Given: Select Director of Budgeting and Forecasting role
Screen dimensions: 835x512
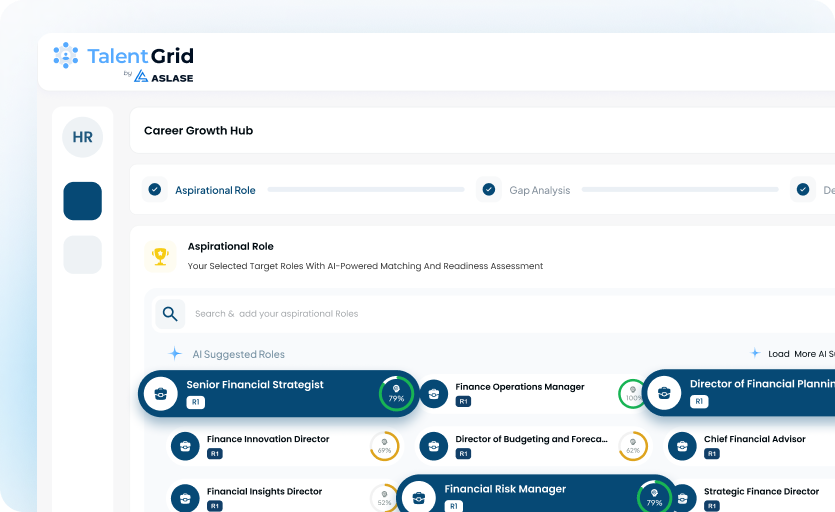Looking at the screenshot, I should pyautogui.click(x=534, y=446).
